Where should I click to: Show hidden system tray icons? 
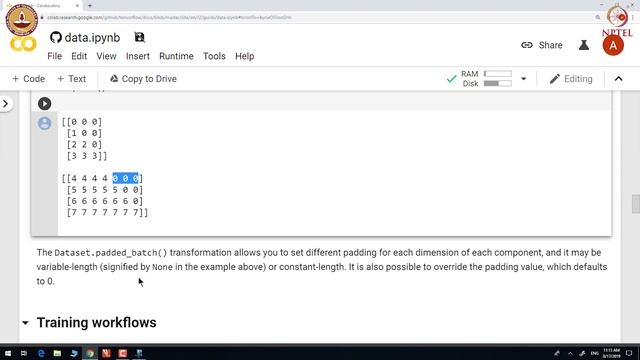(570, 353)
